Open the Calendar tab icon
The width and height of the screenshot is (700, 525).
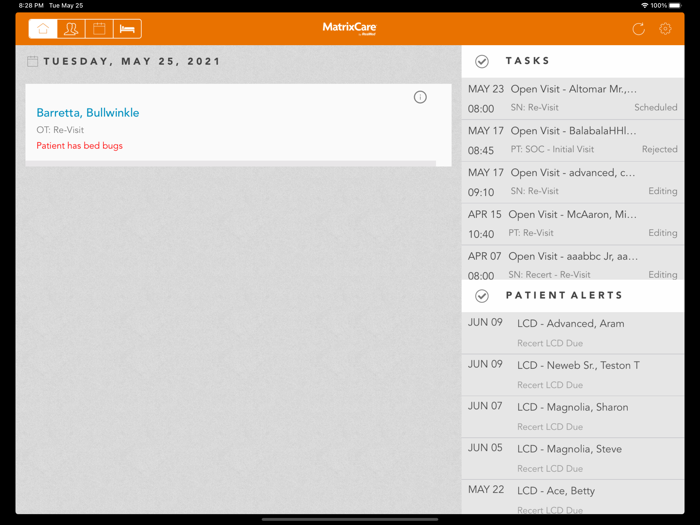(x=99, y=29)
